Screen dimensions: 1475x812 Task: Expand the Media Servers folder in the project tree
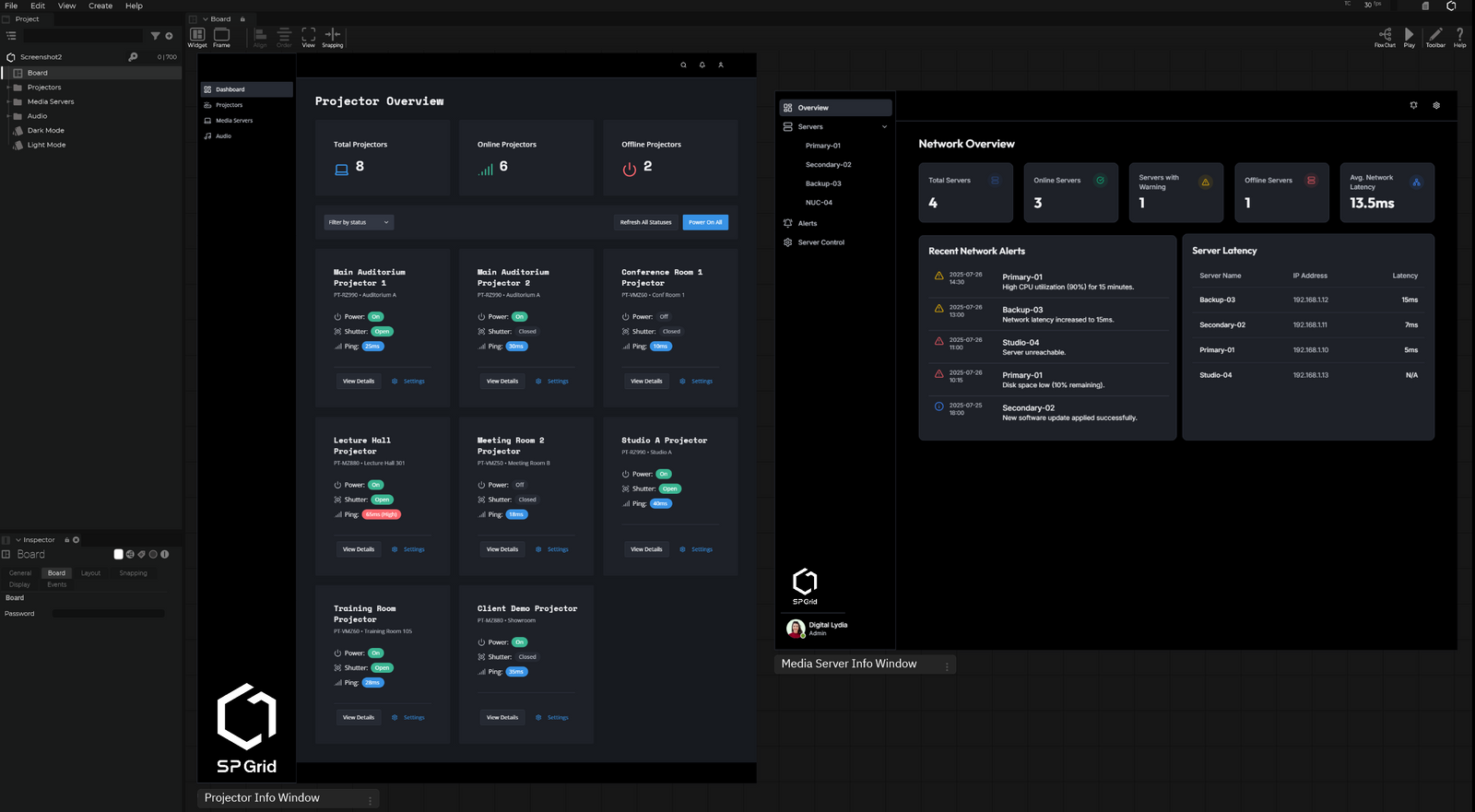[x=8, y=101]
